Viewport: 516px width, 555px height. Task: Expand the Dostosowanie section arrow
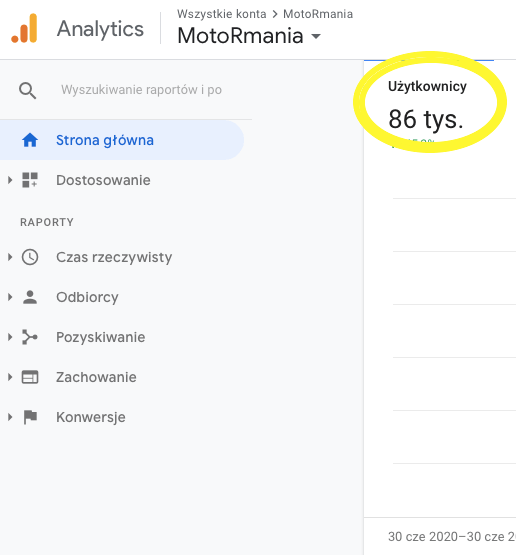10,180
